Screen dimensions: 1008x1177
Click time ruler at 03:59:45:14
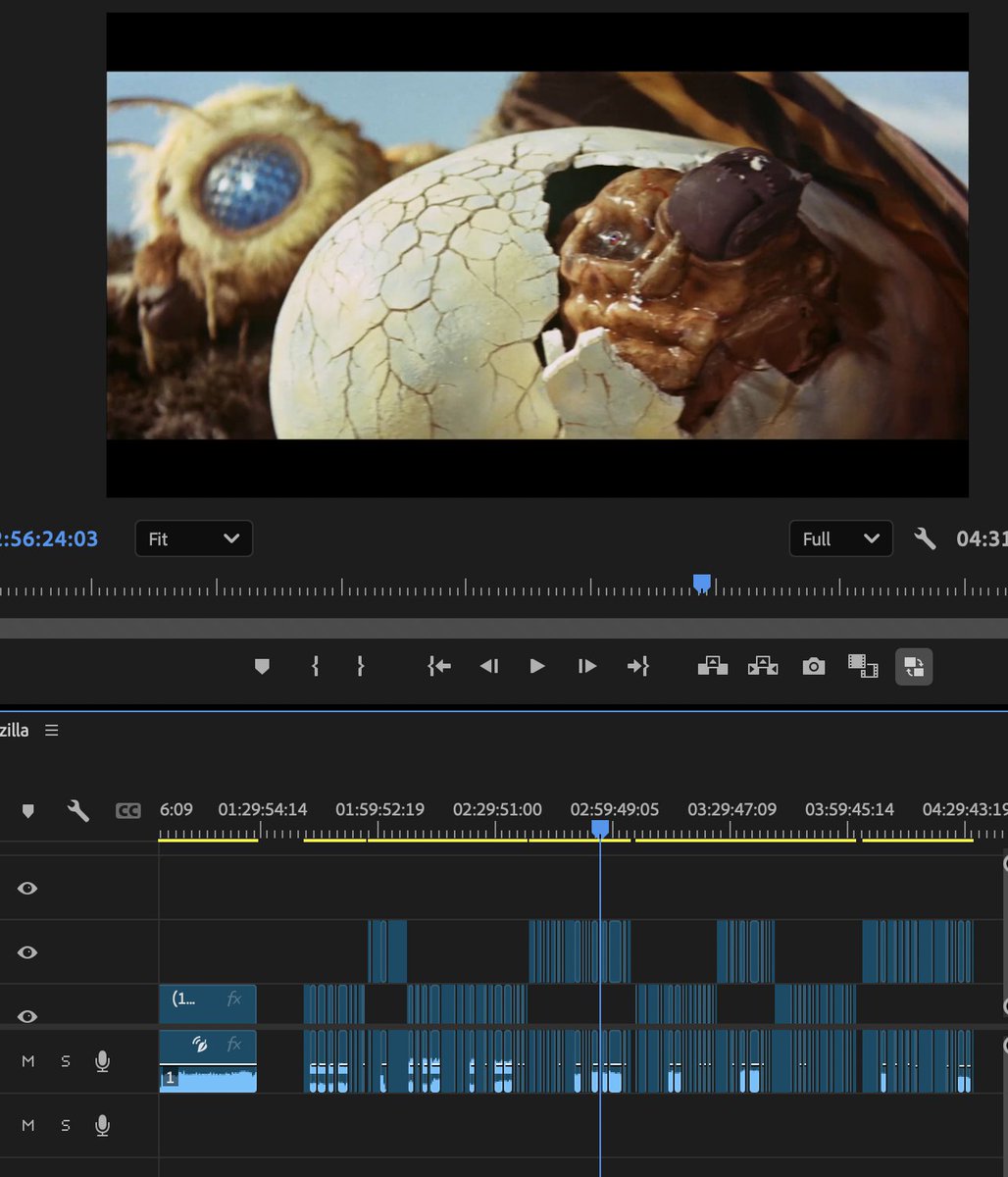pos(849,810)
